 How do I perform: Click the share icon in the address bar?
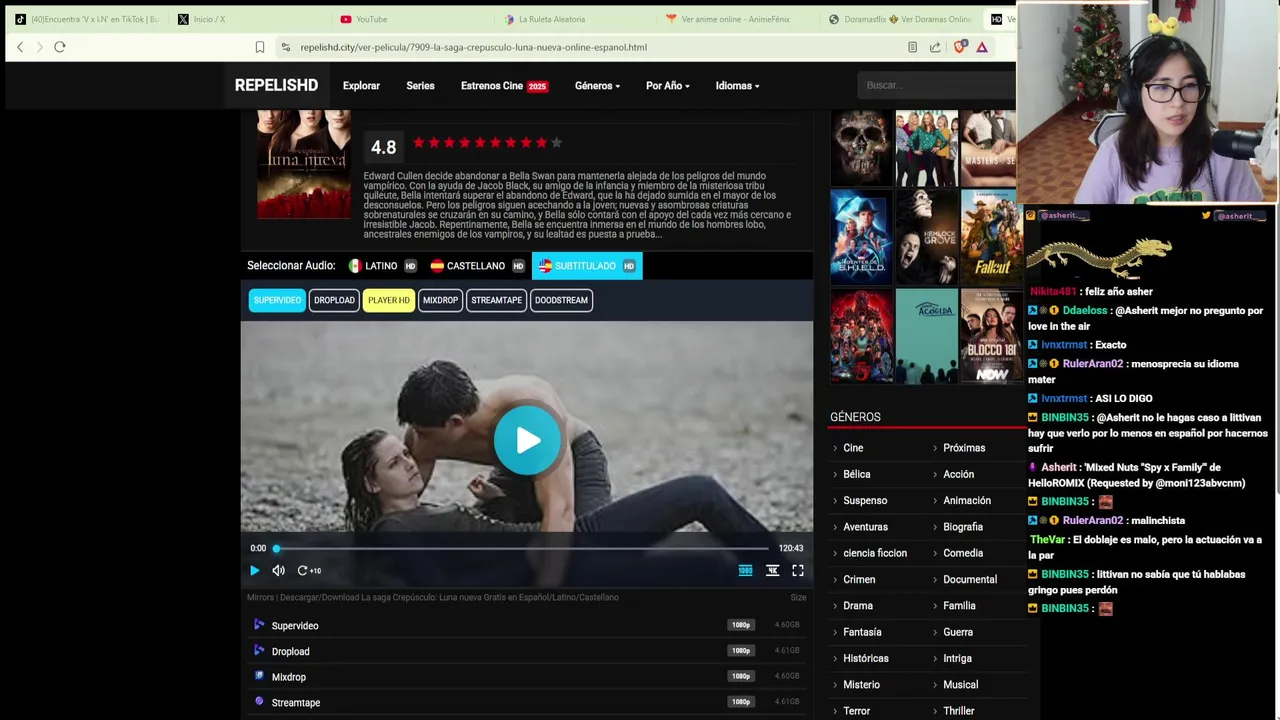pos(935,47)
